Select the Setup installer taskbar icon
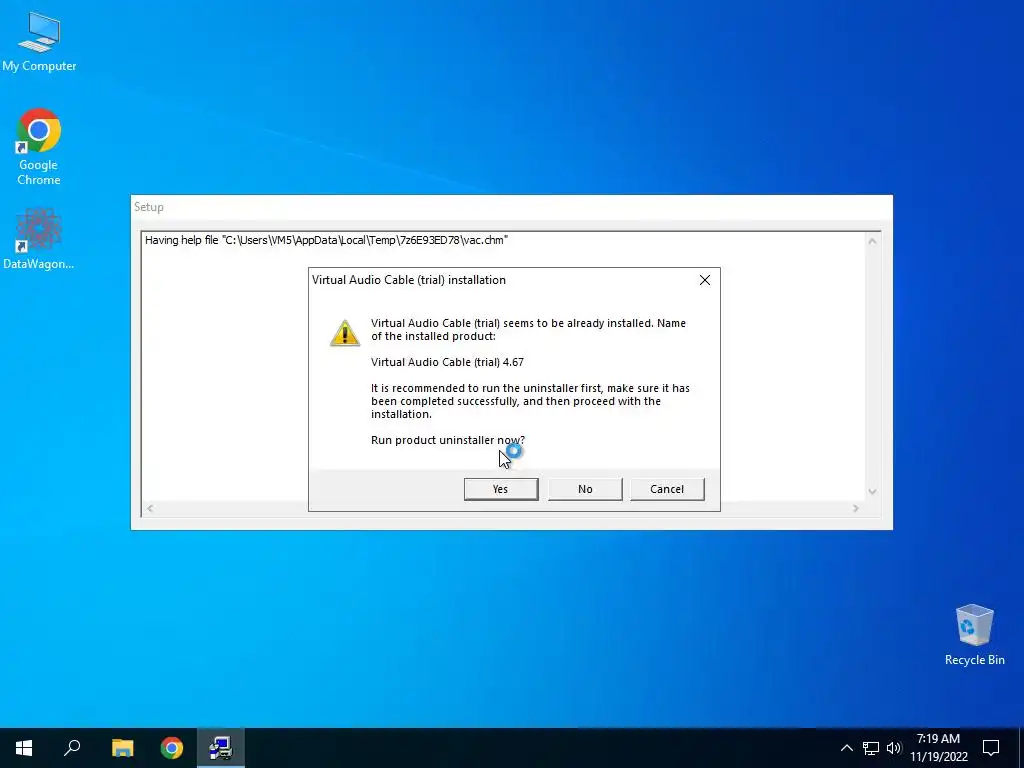 [x=221, y=748]
